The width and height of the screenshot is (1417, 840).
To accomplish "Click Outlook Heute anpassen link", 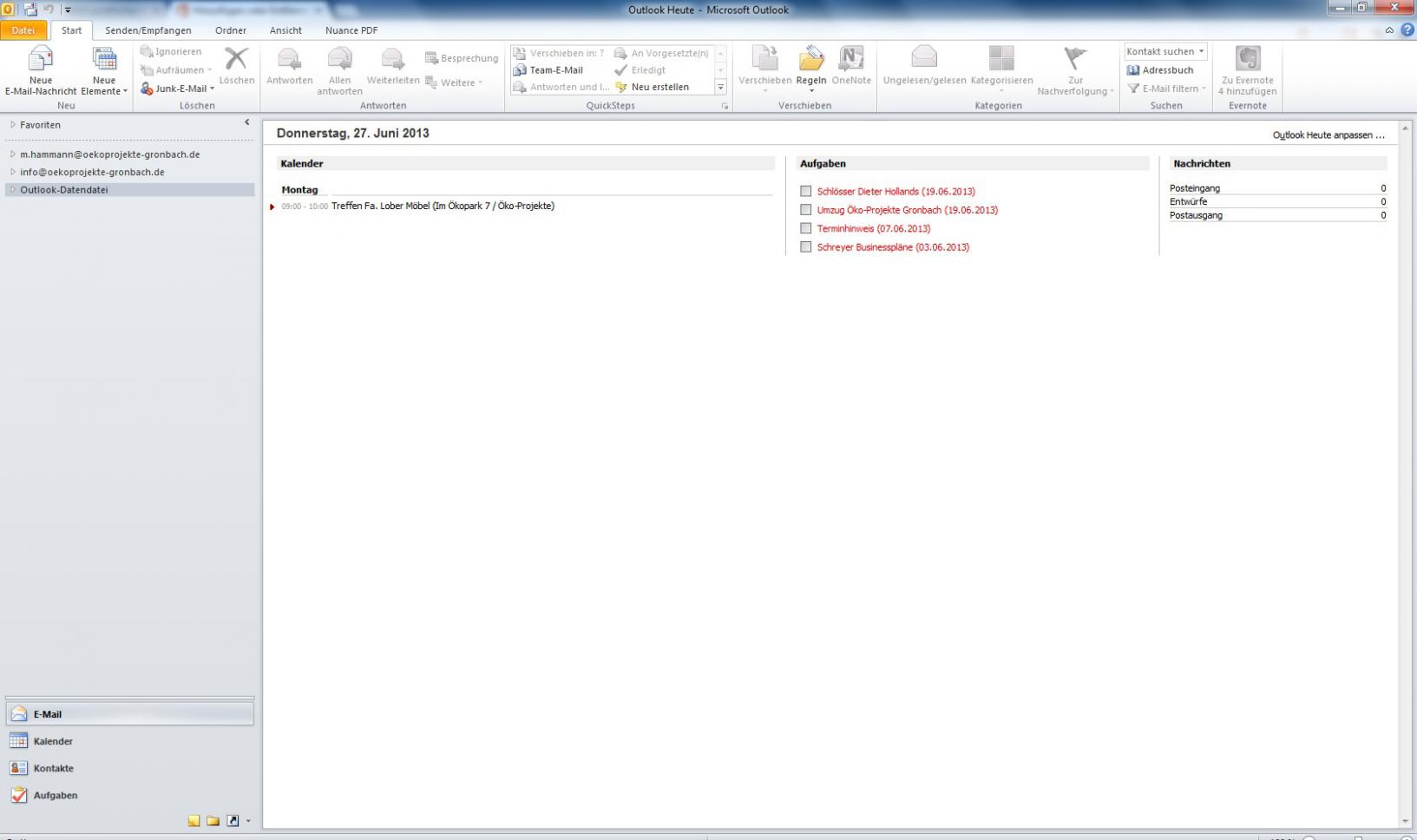I will click(x=1328, y=135).
